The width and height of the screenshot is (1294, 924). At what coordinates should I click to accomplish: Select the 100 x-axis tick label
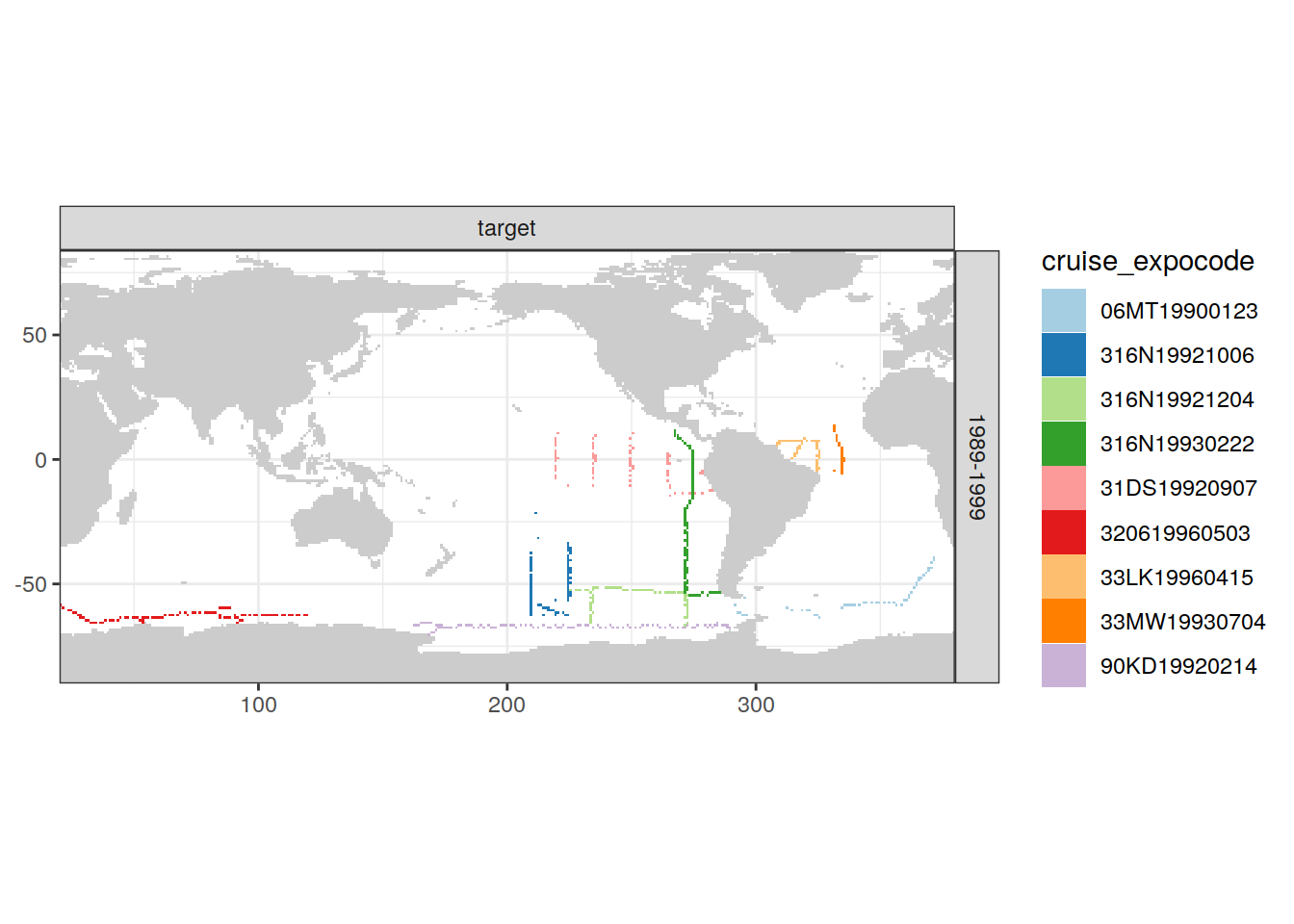(x=258, y=705)
